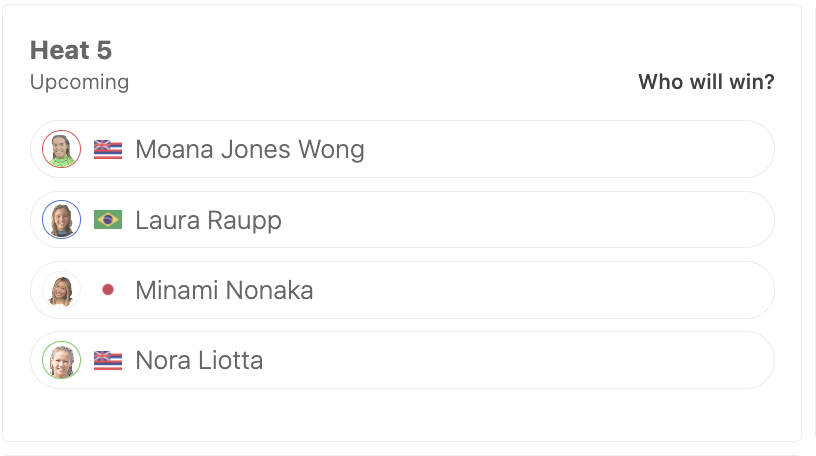The image size is (816, 456).
Task: Click Hawaii flag beside Nora Liotta
Action: coord(108,360)
